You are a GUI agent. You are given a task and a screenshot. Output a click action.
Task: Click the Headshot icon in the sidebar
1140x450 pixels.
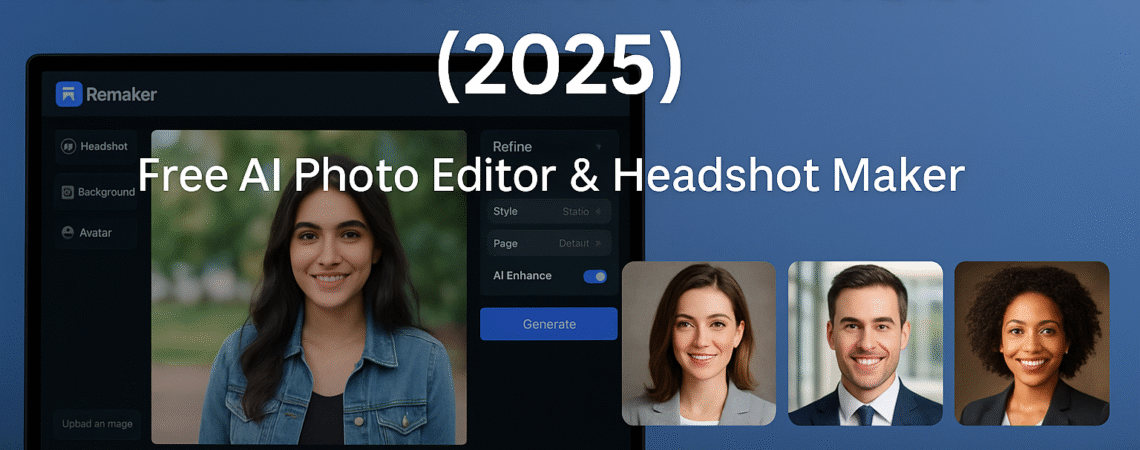point(69,146)
